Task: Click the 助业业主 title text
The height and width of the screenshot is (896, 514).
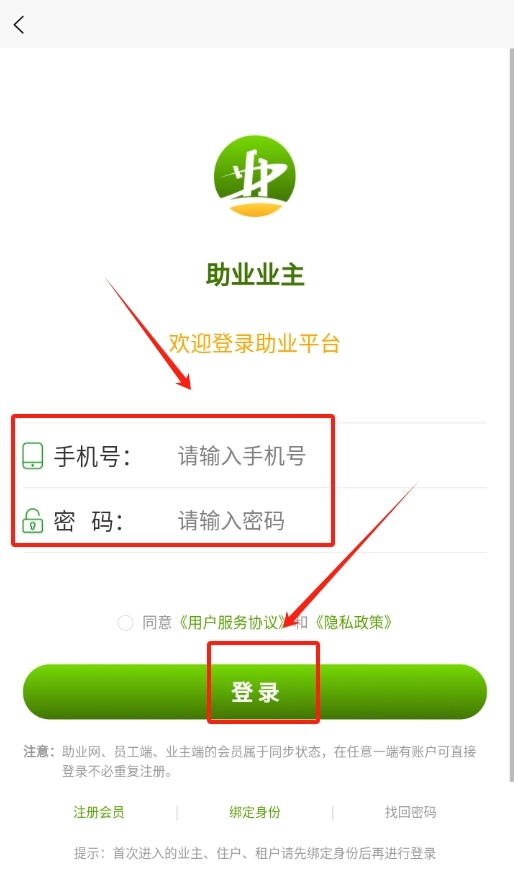Action: (x=255, y=275)
